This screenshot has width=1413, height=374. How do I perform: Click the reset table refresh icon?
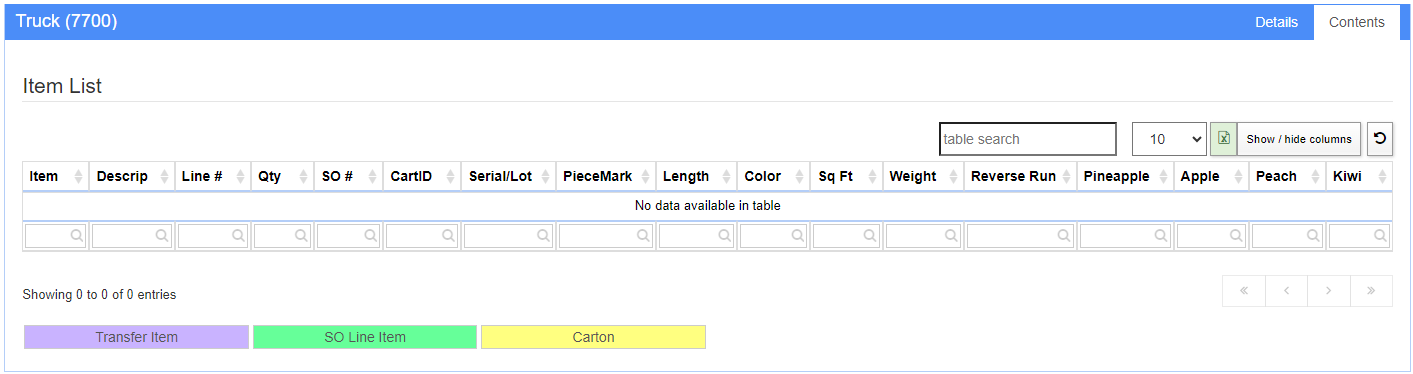pos(1380,139)
